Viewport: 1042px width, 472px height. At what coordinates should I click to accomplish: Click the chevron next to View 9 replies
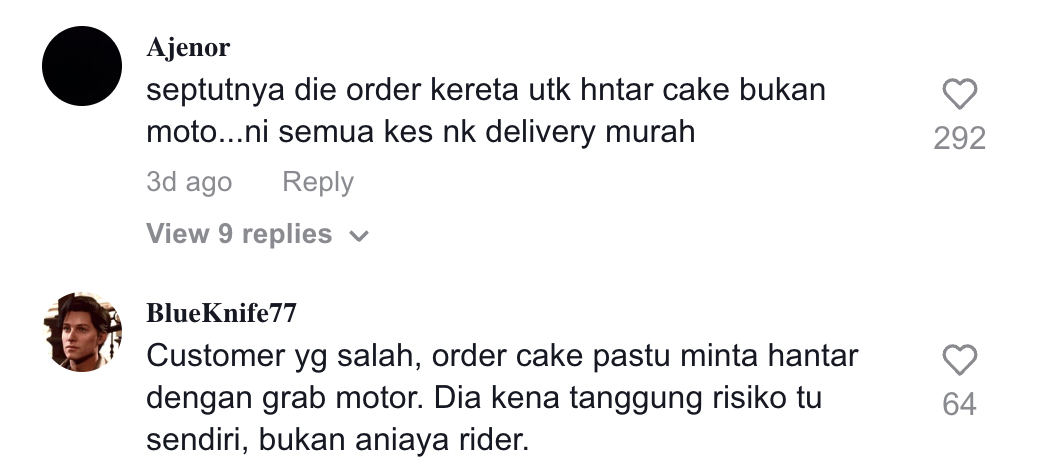(x=359, y=236)
